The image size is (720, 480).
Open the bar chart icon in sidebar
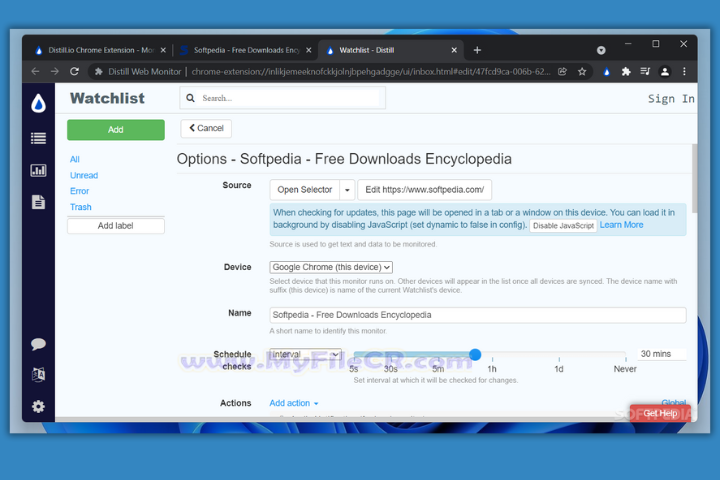[x=39, y=170]
